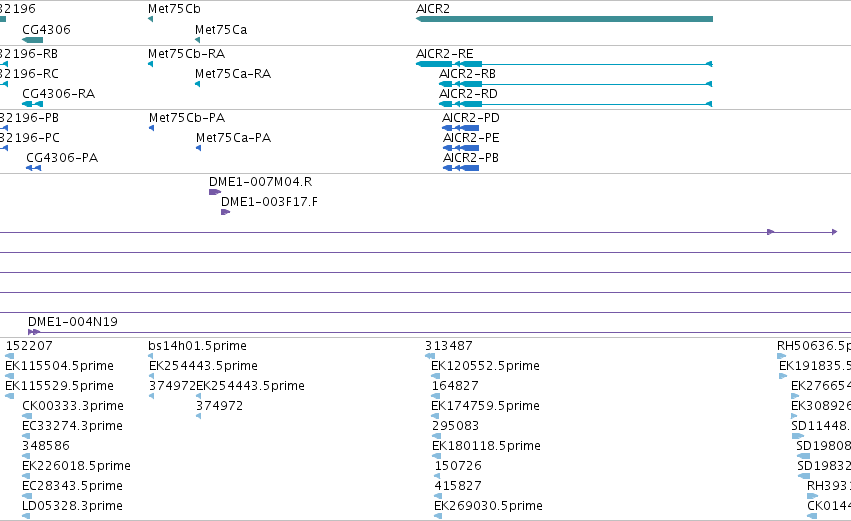
Task: Select the CK00333.3prime EST entry
Action: (73, 406)
